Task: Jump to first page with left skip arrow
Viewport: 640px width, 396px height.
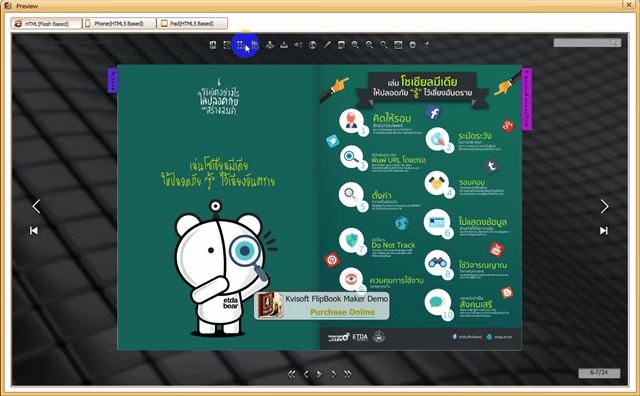Action: [x=34, y=231]
